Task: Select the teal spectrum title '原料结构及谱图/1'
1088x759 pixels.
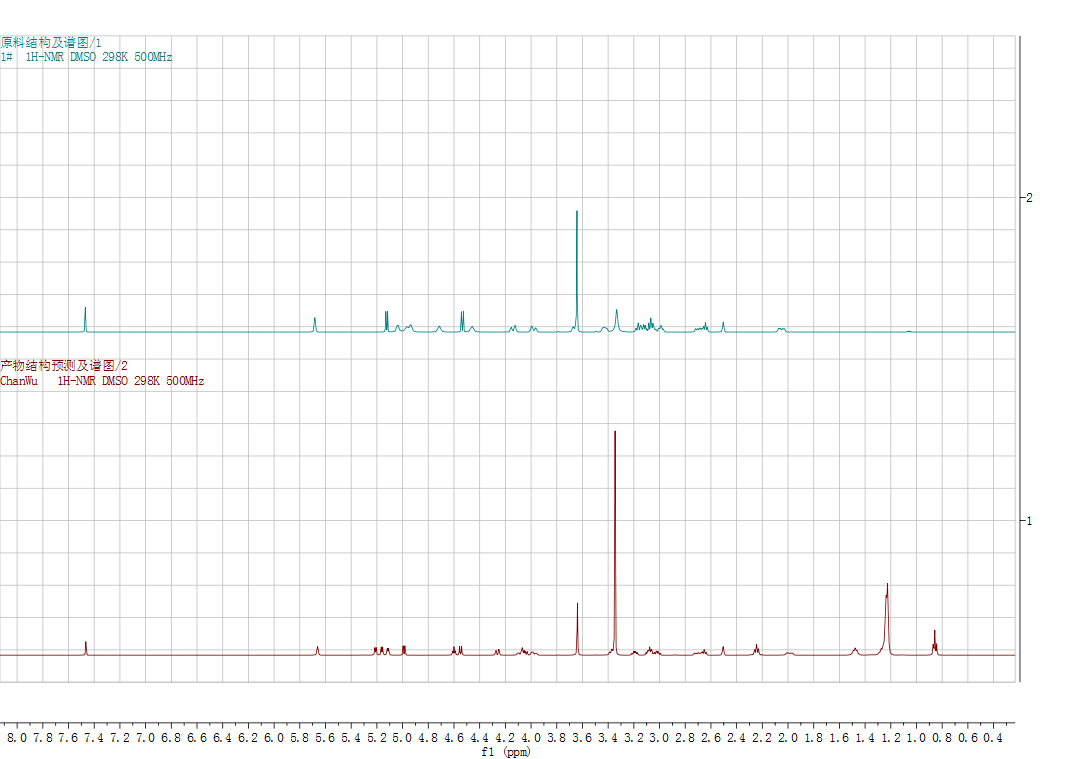Action: (51, 43)
